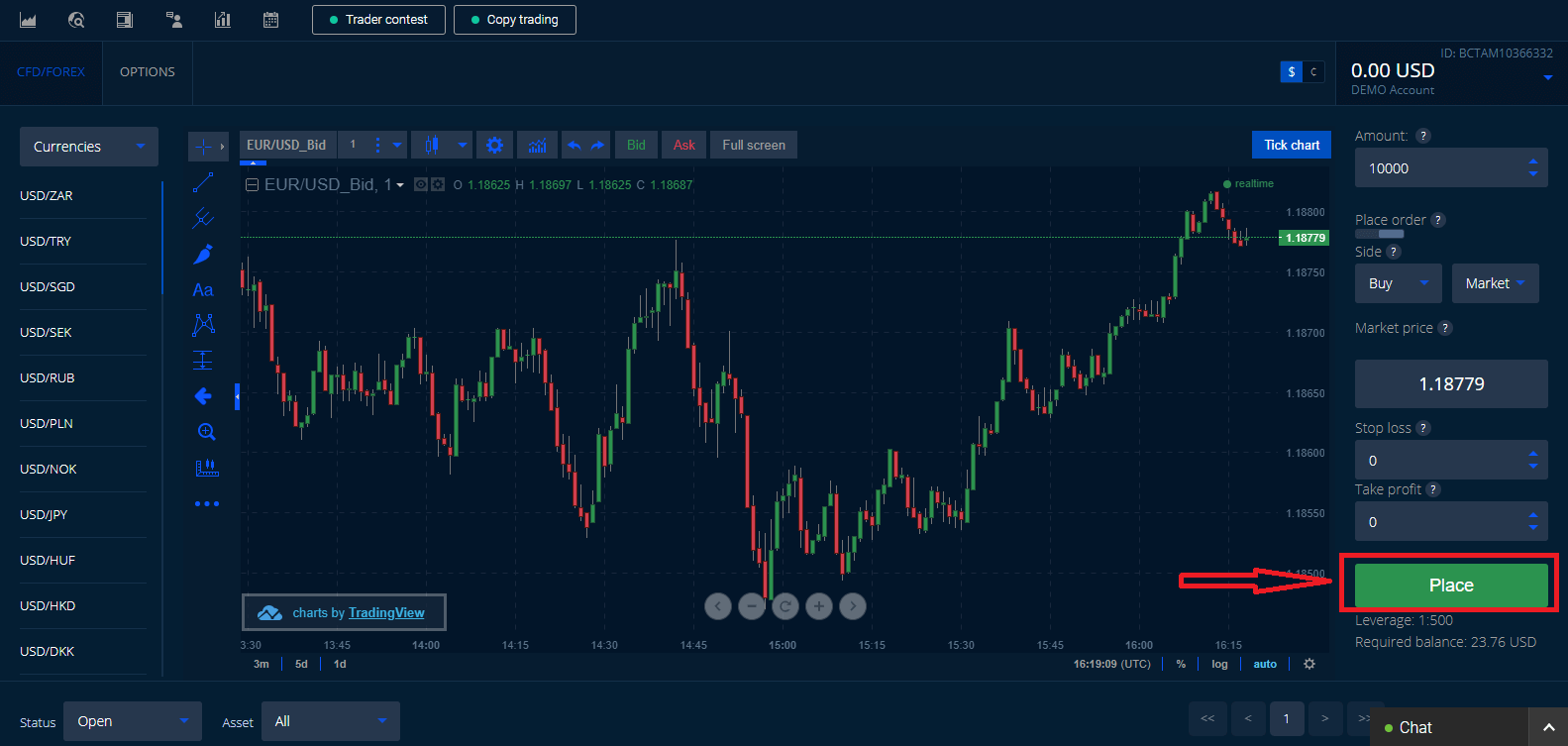1568x746 pixels.
Task: Select the trend line drawing tool
Action: (203, 182)
